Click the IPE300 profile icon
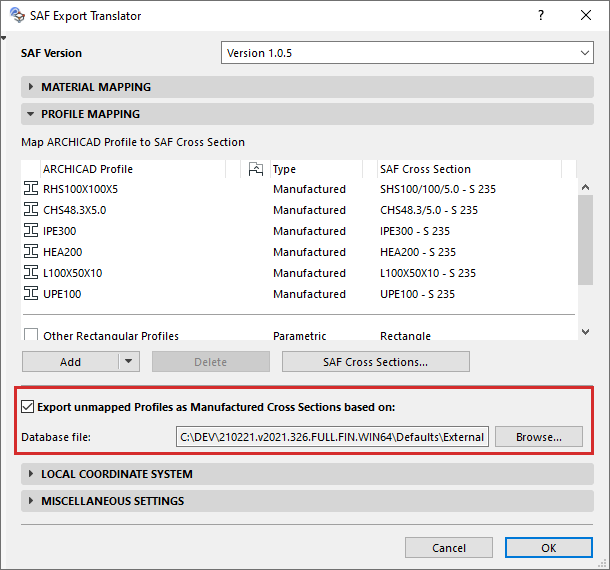This screenshot has height=570, width=610. point(31,230)
